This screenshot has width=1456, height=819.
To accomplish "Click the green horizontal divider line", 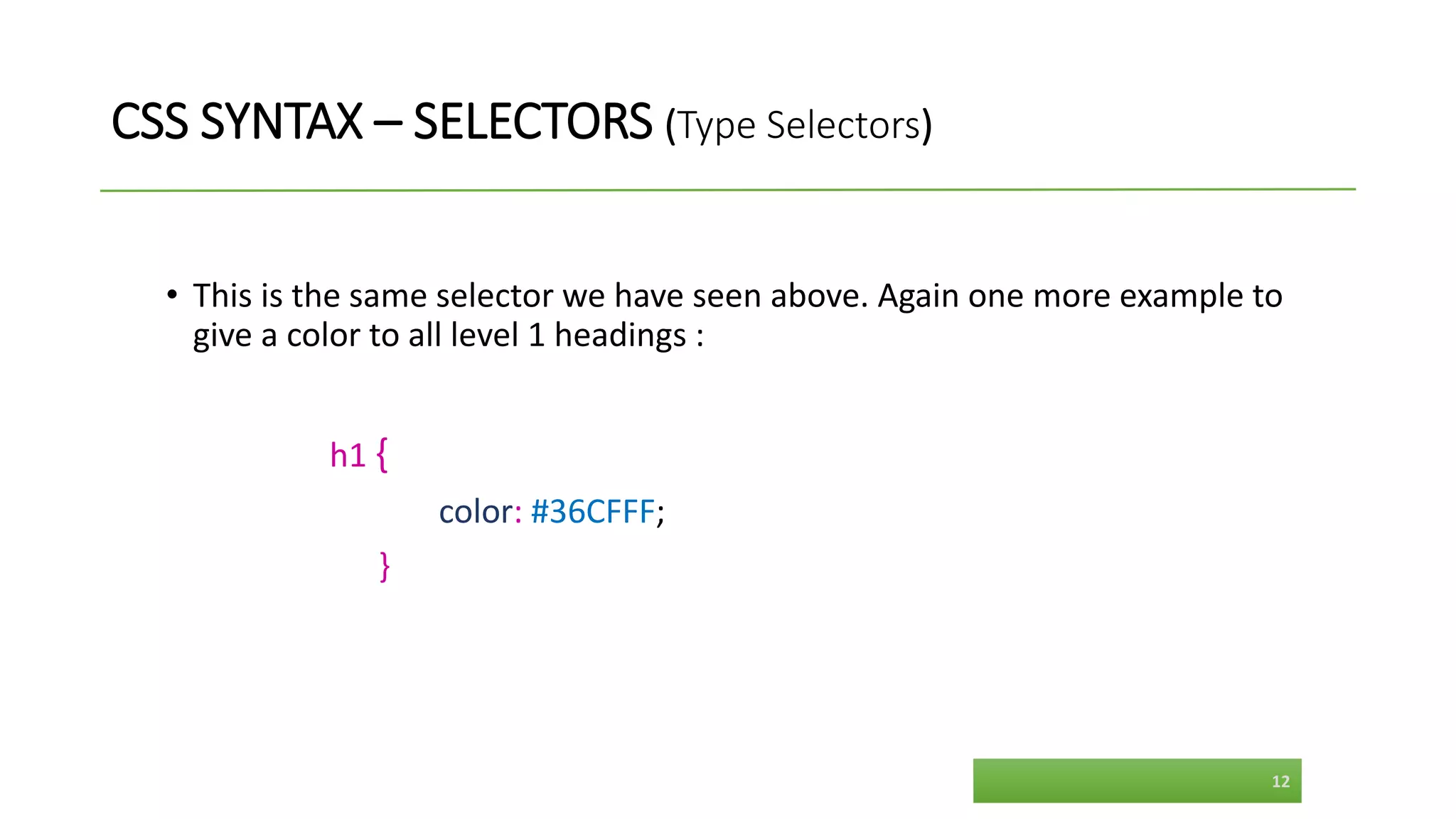I will (727, 190).
